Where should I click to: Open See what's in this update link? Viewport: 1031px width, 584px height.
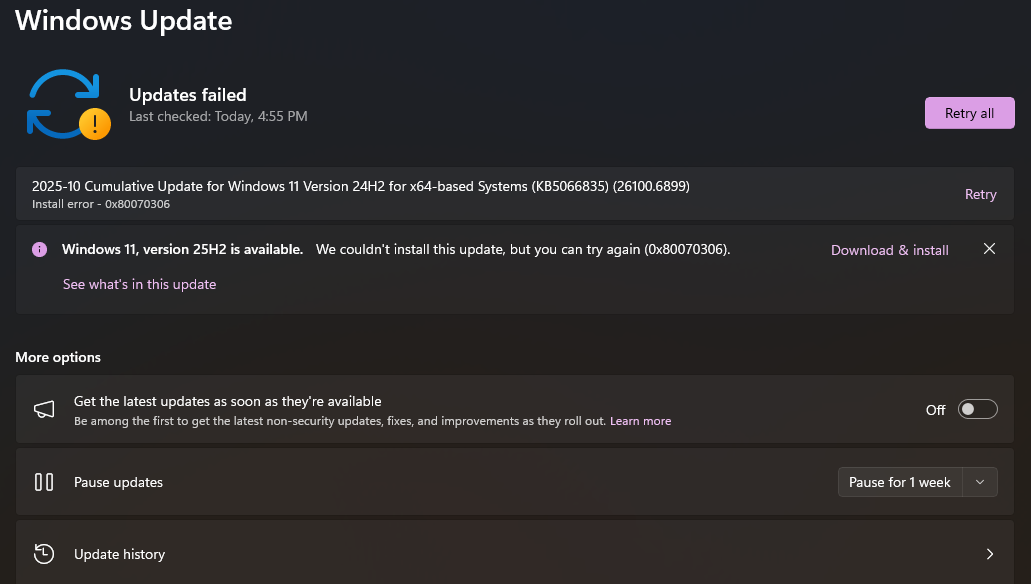[x=139, y=284]
